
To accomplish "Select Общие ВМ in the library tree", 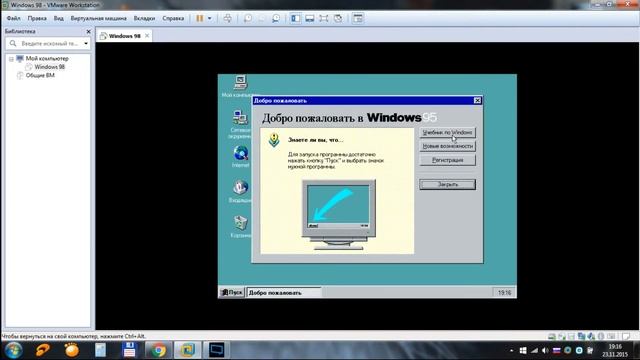I will click(40, 76).
